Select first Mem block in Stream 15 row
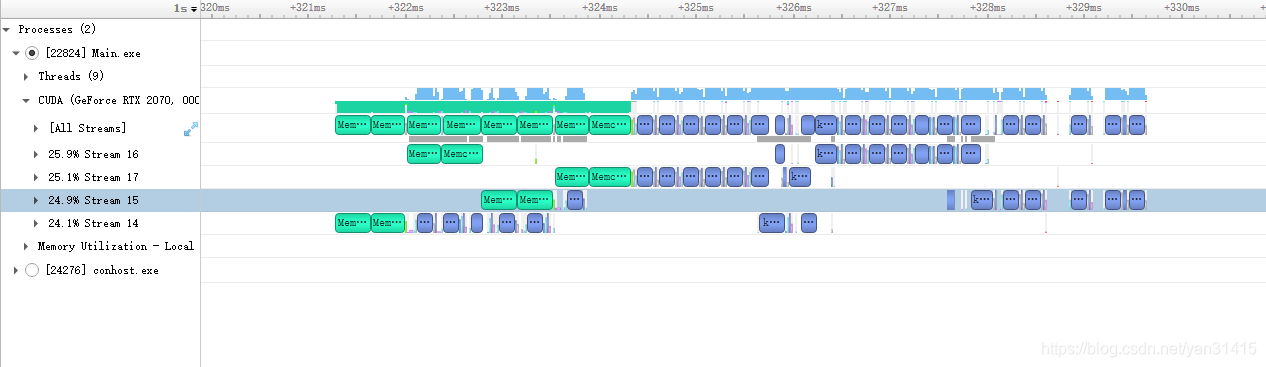This screenshot has height=367, width=1266. click(x=499, y=200)
